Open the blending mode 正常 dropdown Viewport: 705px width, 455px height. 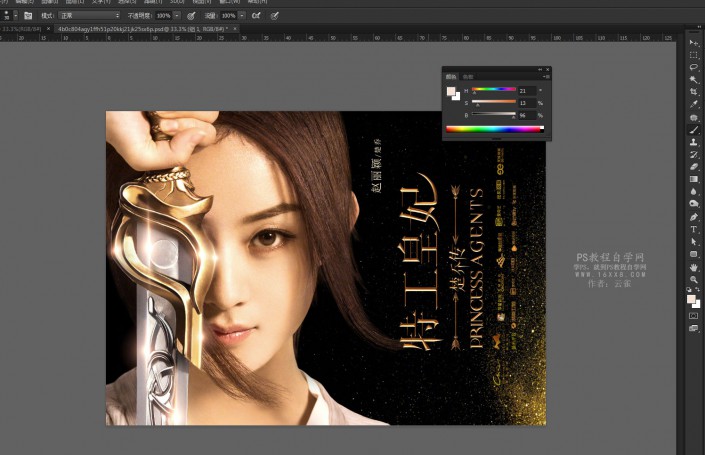[x=89, y=16]
